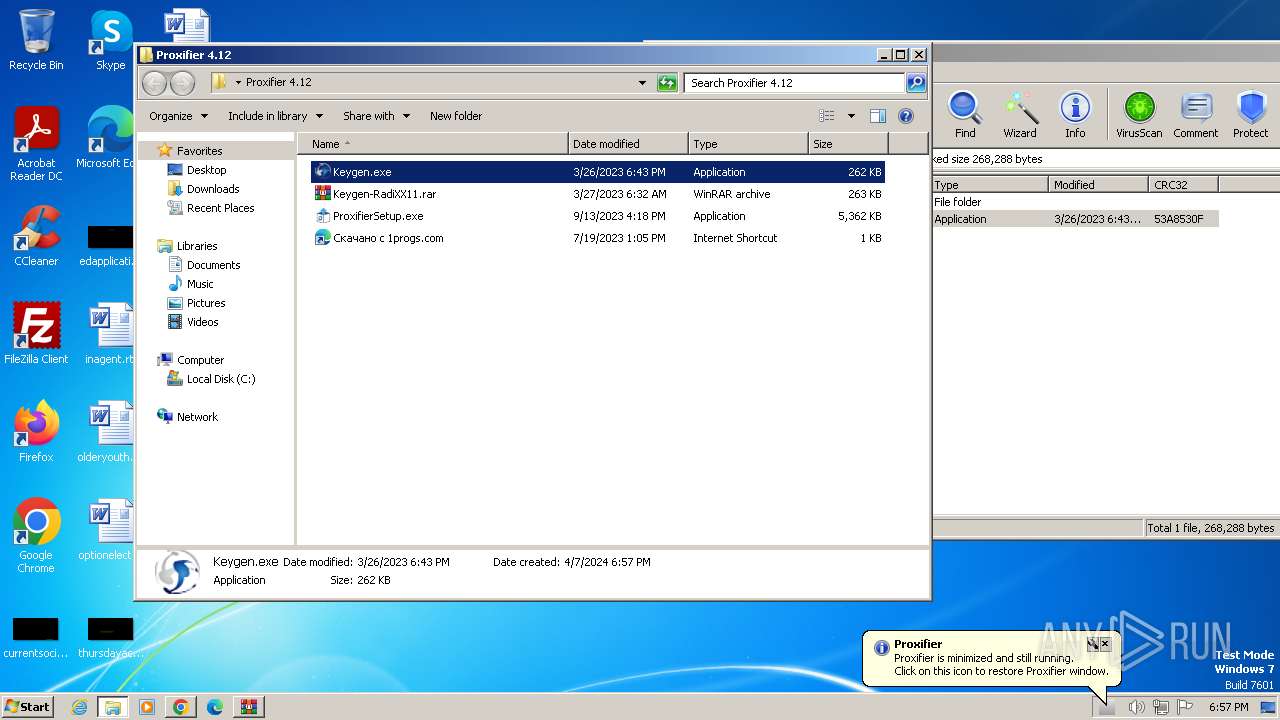This screenshot has width=1280, height=720.
Task: Open the Start menu
Action: click(27, 706)
